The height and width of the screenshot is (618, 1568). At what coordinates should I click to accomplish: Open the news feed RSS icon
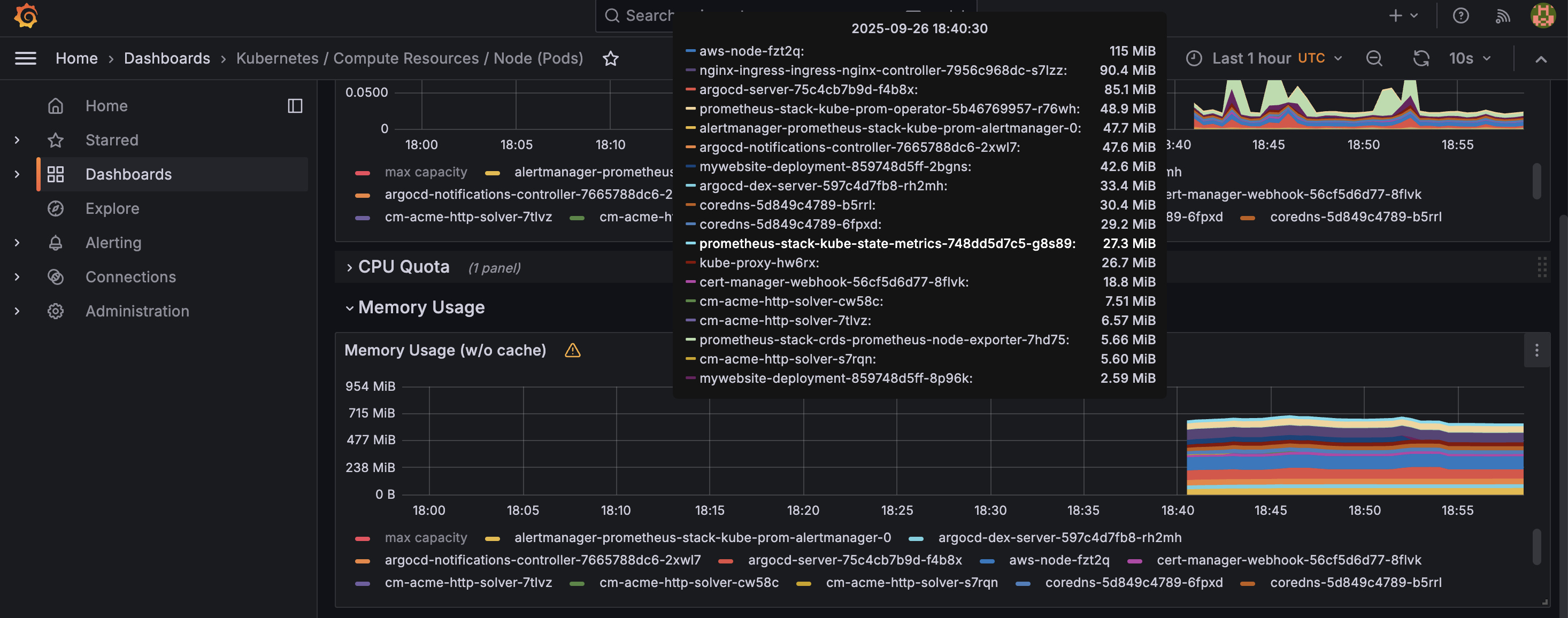point(1502,16)
